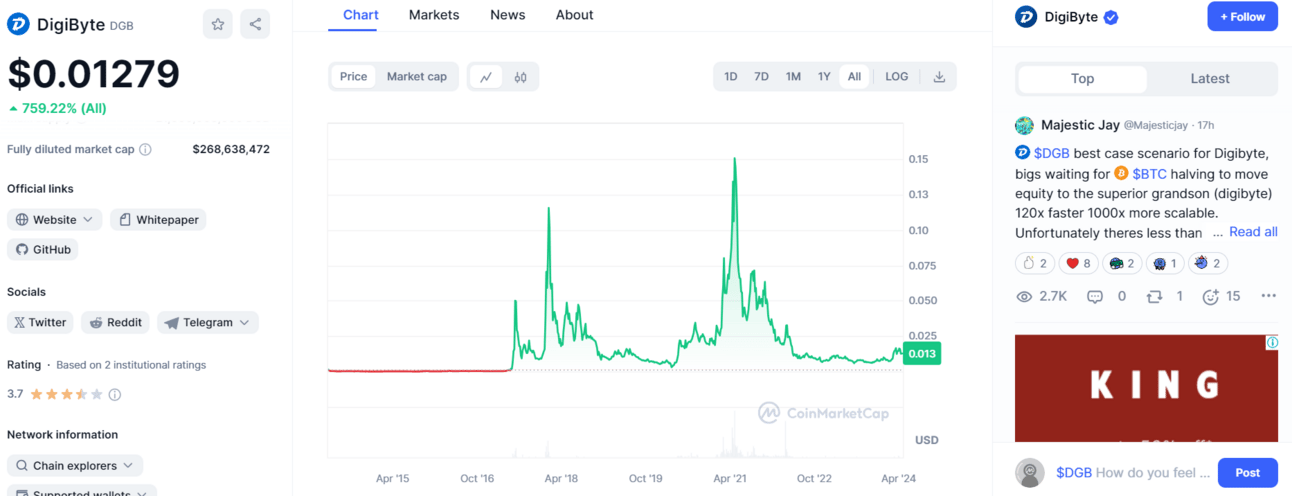Screen dimensions: 1292x496
Task: Toggle the LOG scale option
Action: tap(897, 77)
